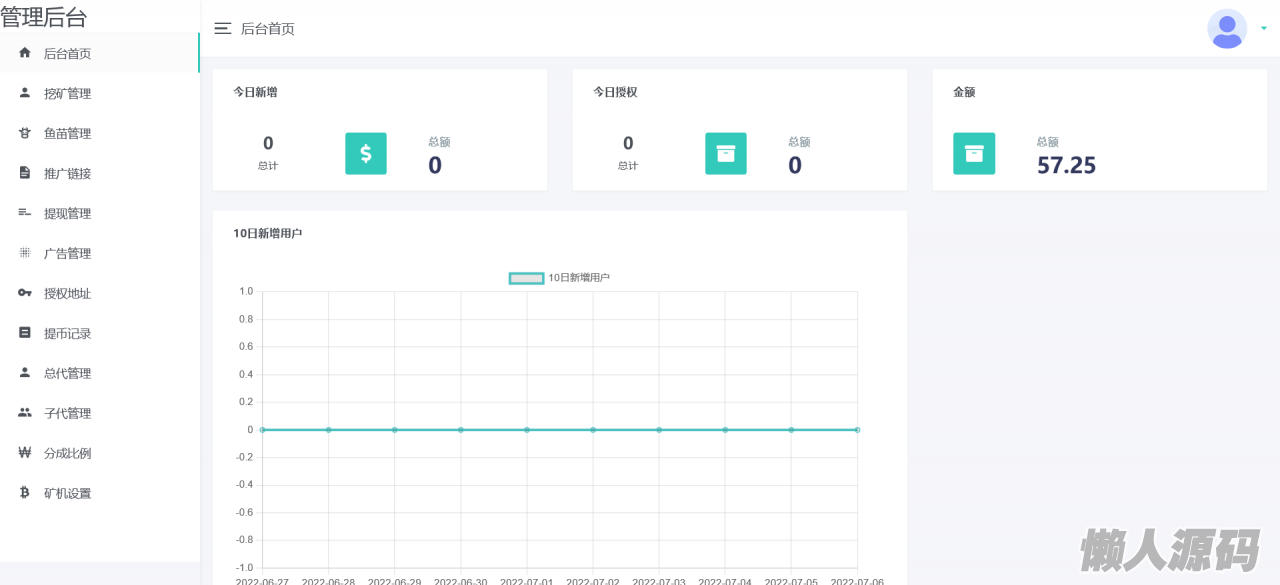Click the green dollar icon in 今日新增
Viewport: 1280px width, 585px height.
click(x=366, y=154)
